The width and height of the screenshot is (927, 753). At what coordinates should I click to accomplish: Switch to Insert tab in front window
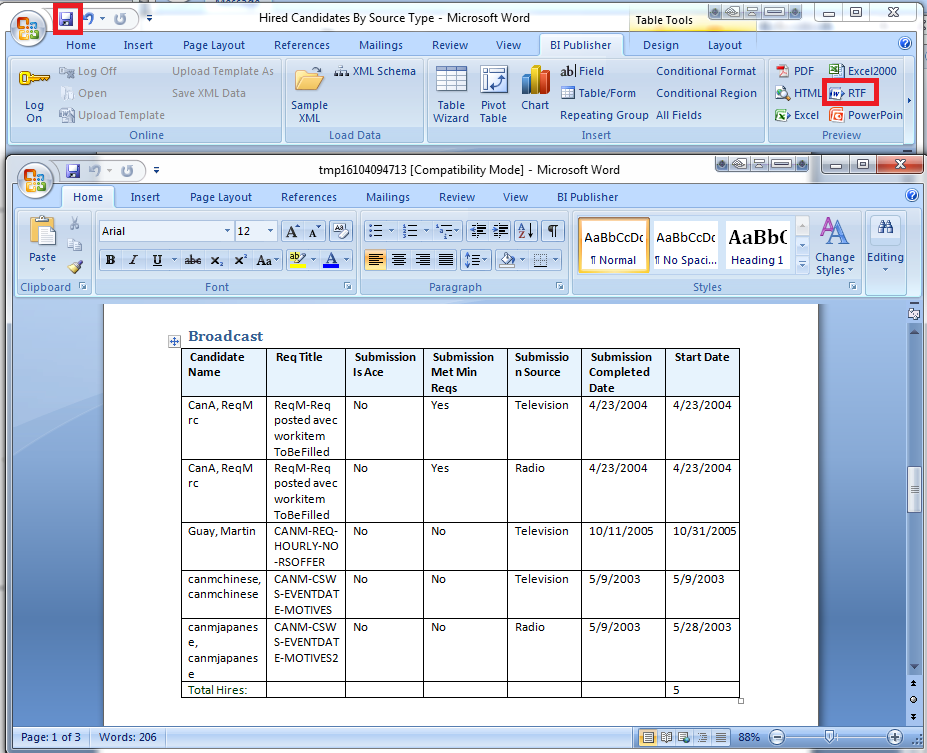pyautogui.click(x=145, y=197)
